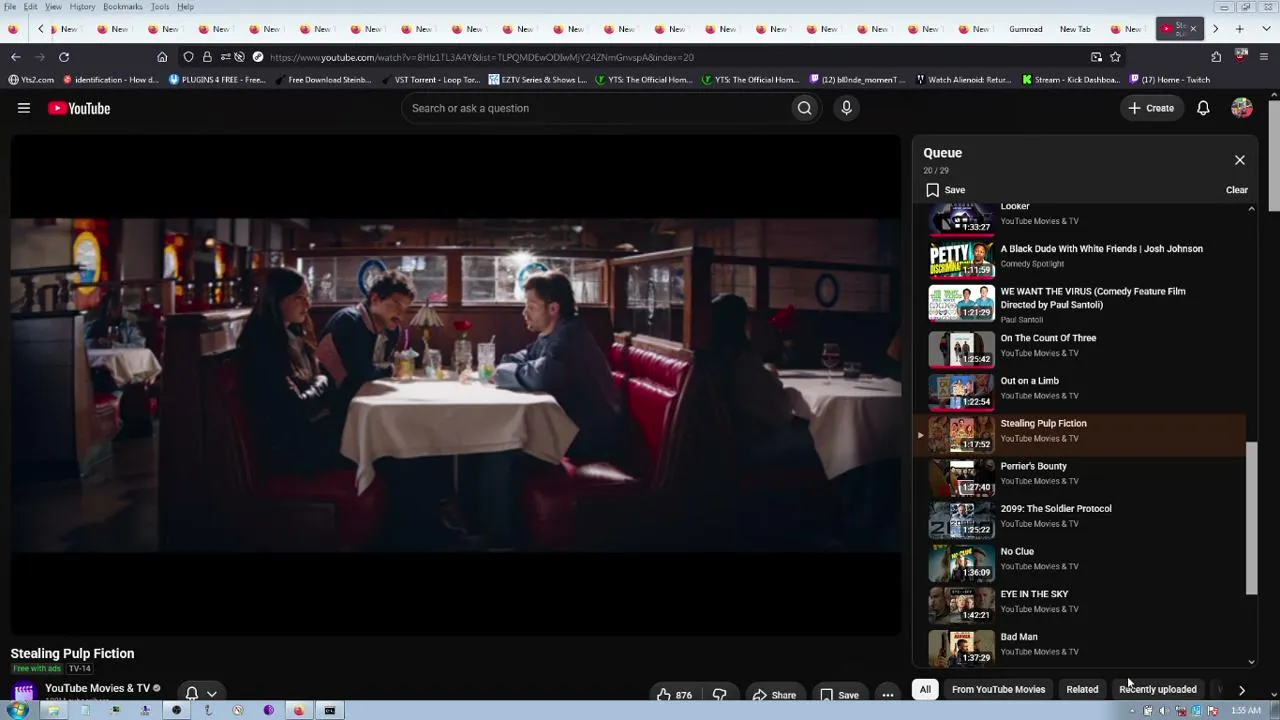Play Perrier's Bounty from queue
Screen dimensions: 1280x720
pos(1080,476)
